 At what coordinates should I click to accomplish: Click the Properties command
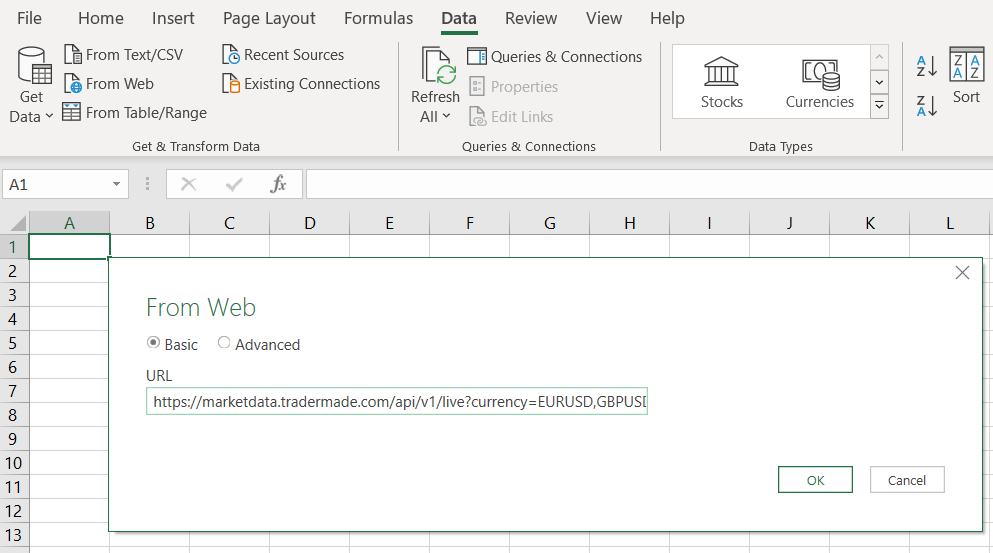514,86
